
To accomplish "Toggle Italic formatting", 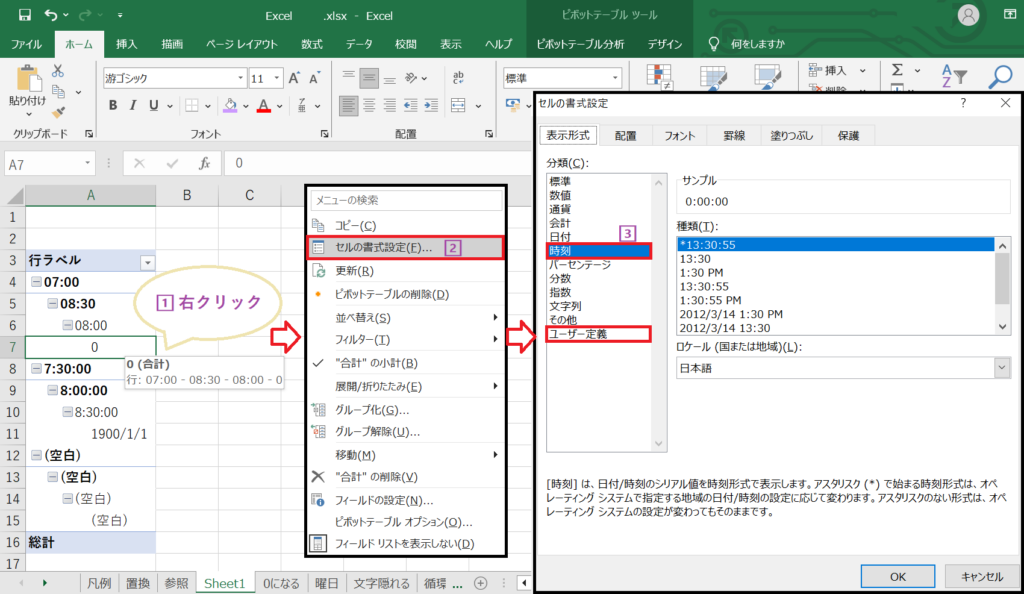I will [132, 104].
